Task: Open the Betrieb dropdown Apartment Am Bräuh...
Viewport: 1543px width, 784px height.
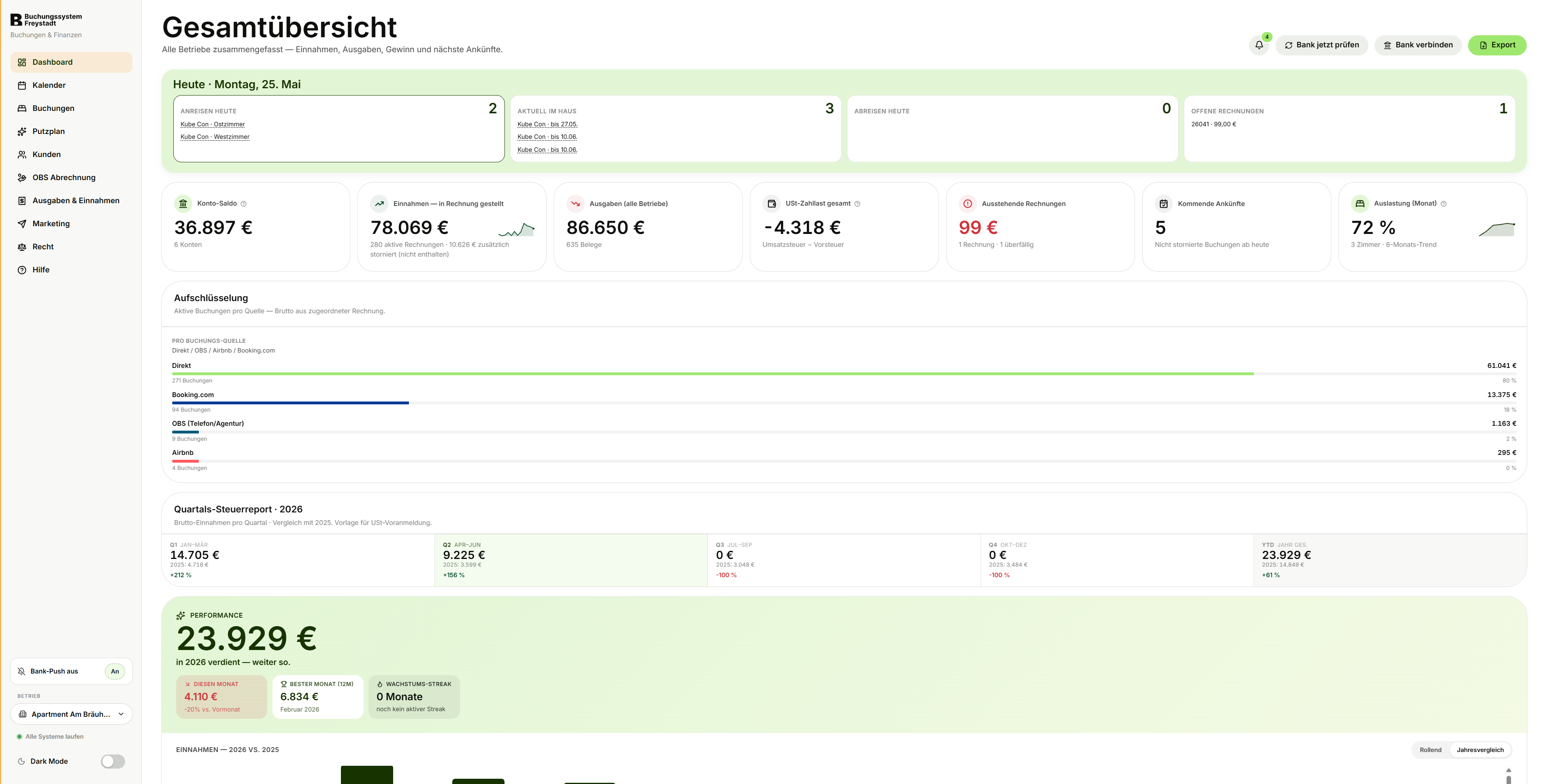Action: click(x=71, y=714)
